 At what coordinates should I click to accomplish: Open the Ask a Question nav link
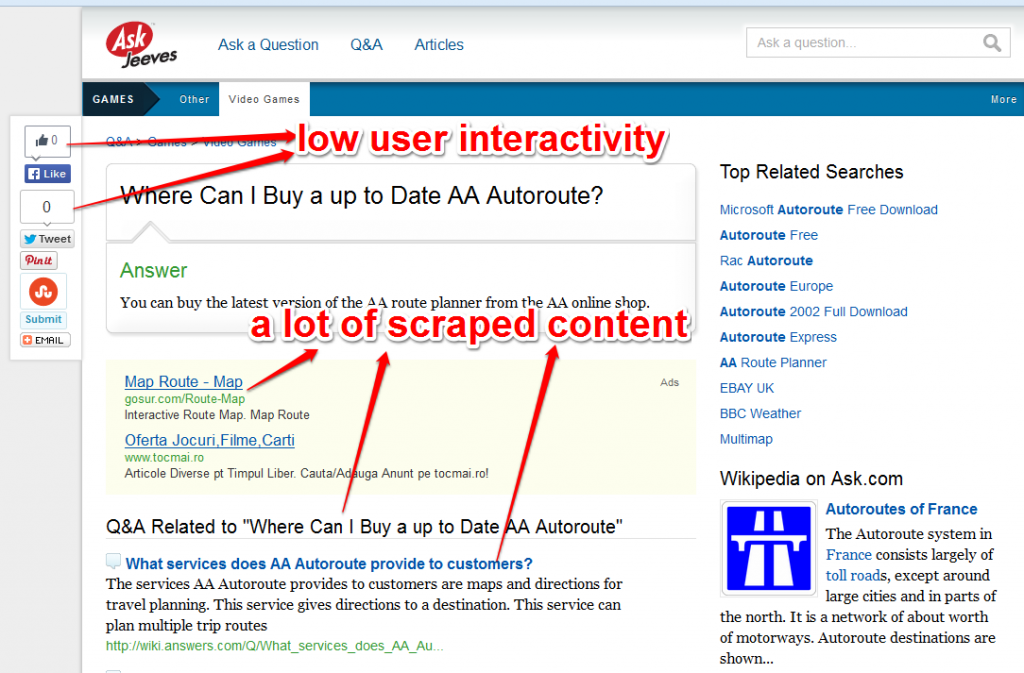click(268, 44)
